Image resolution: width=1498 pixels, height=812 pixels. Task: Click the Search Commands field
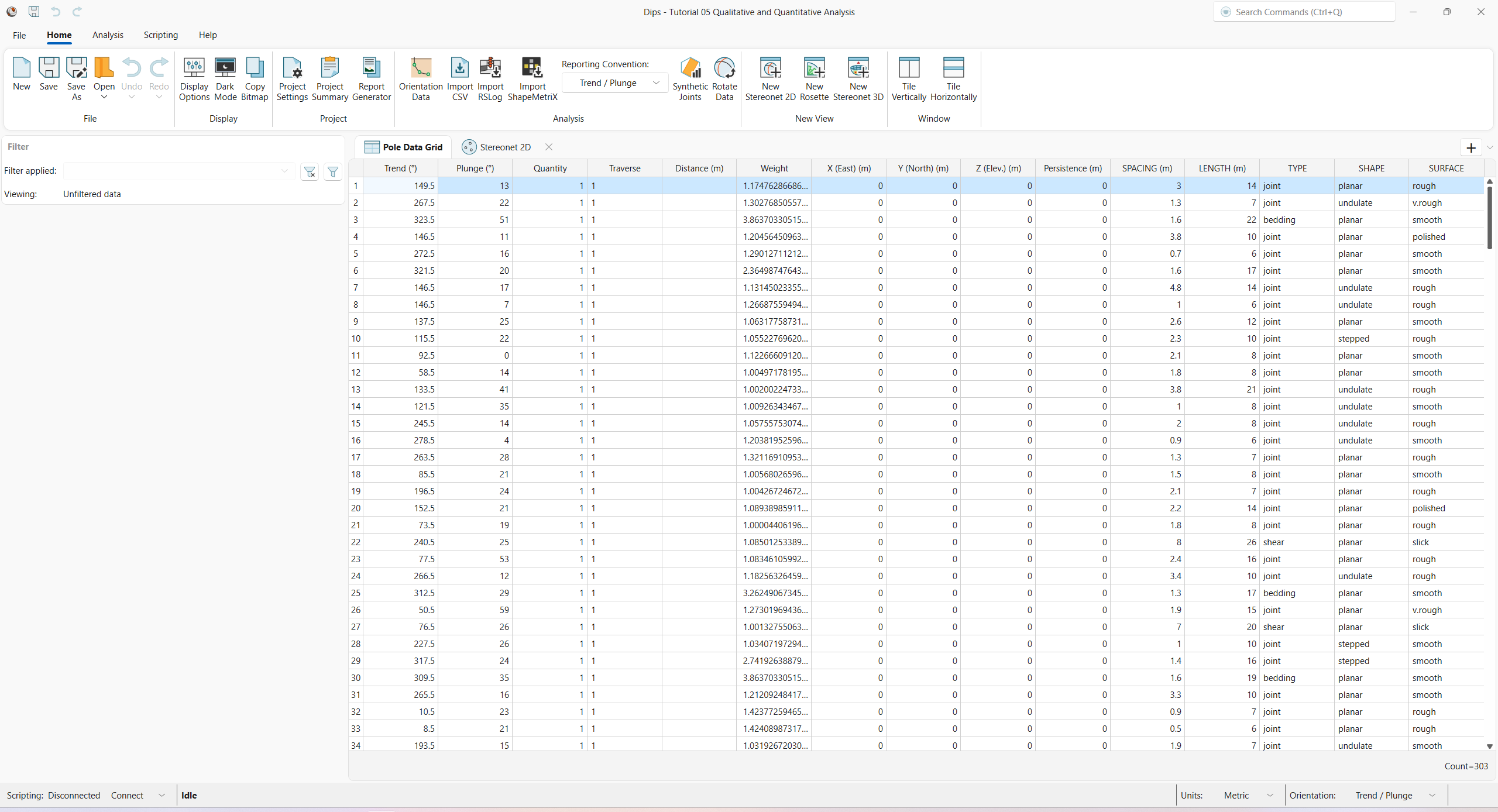click(1304, 12)
